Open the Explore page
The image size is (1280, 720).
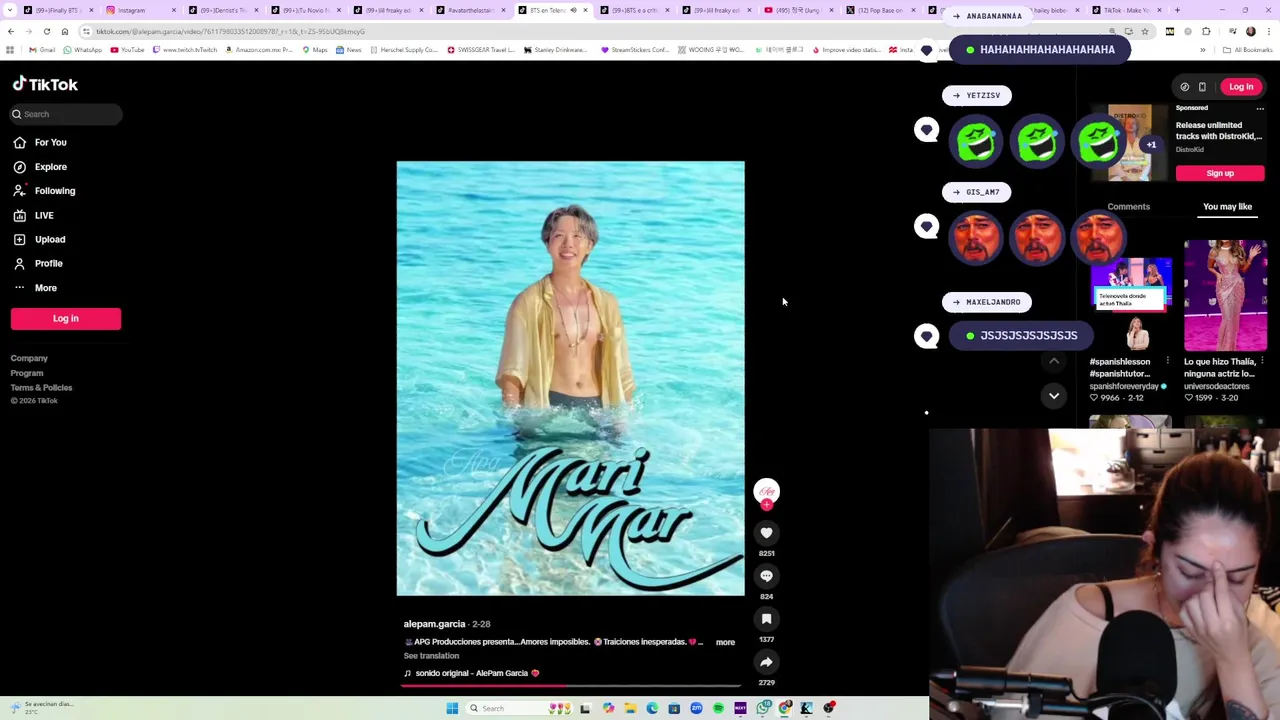click(40, 167)
